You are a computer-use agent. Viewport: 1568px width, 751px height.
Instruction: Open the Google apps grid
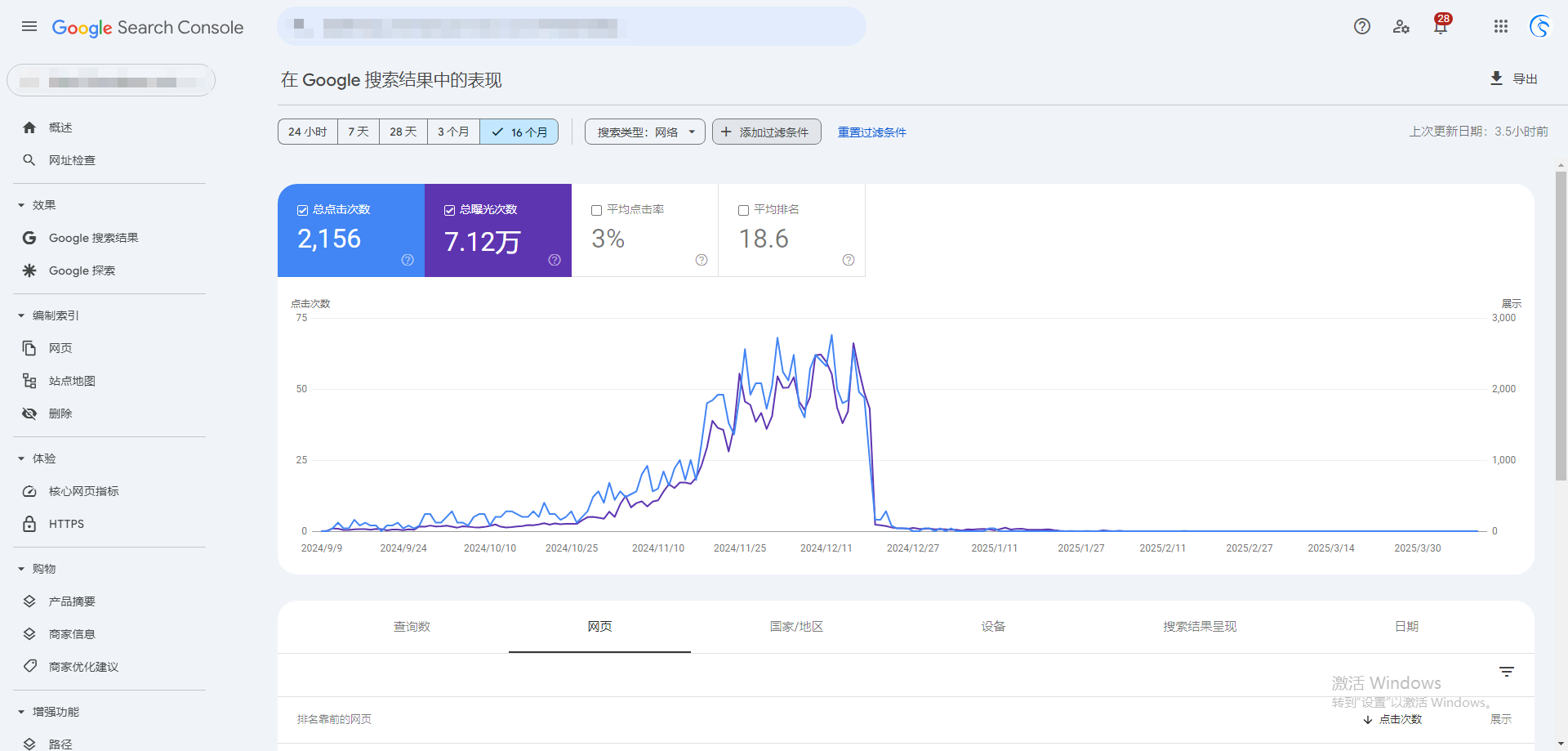click(1501, 26)
